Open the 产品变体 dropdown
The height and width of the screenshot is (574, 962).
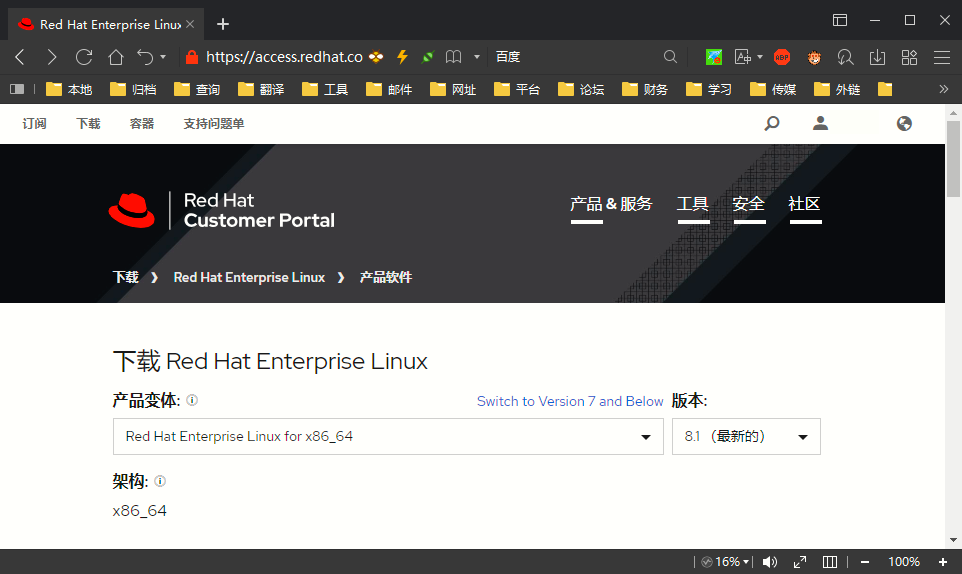[388, 437]
